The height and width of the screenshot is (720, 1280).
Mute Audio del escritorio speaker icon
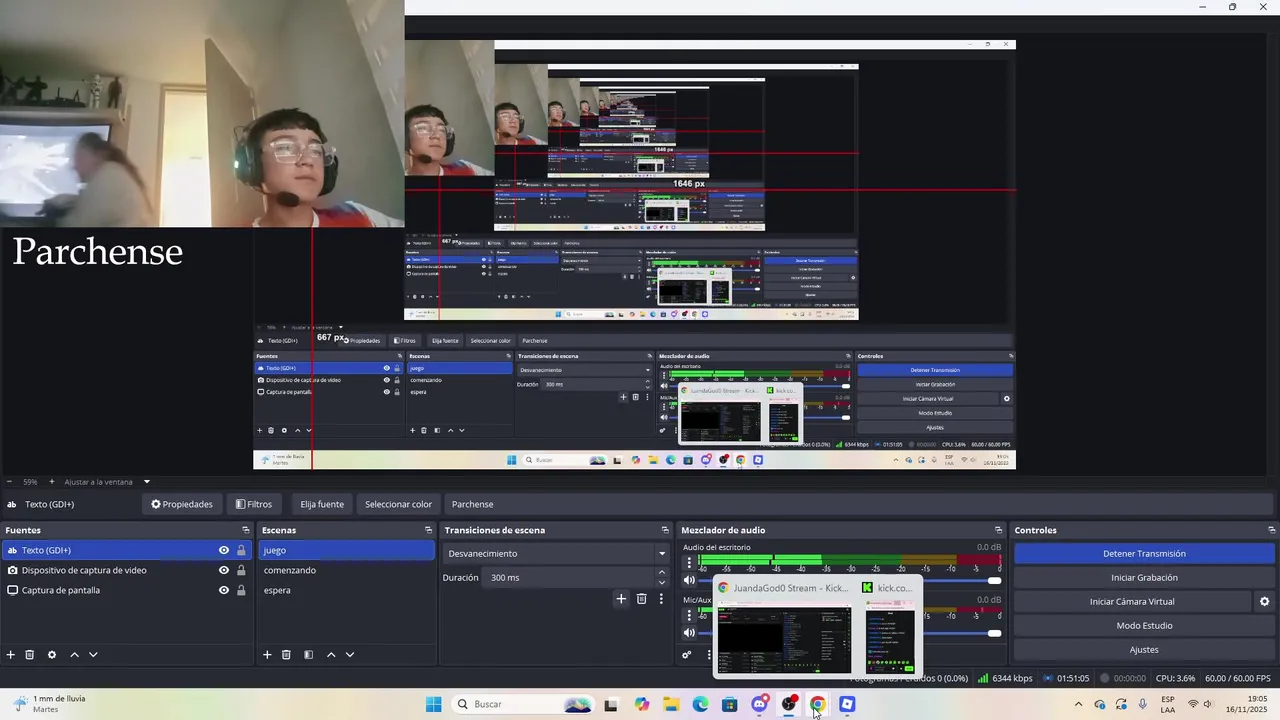[689, 580]
